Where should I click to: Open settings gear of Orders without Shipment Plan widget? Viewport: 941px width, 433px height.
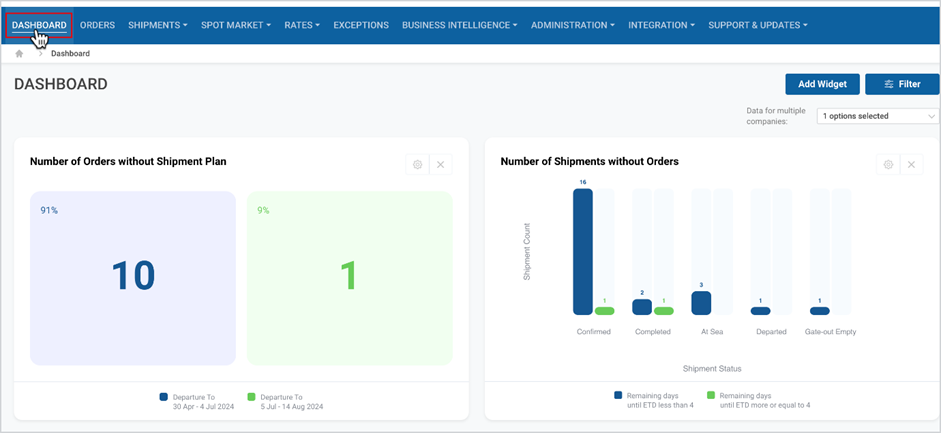[x=418, y=164]
